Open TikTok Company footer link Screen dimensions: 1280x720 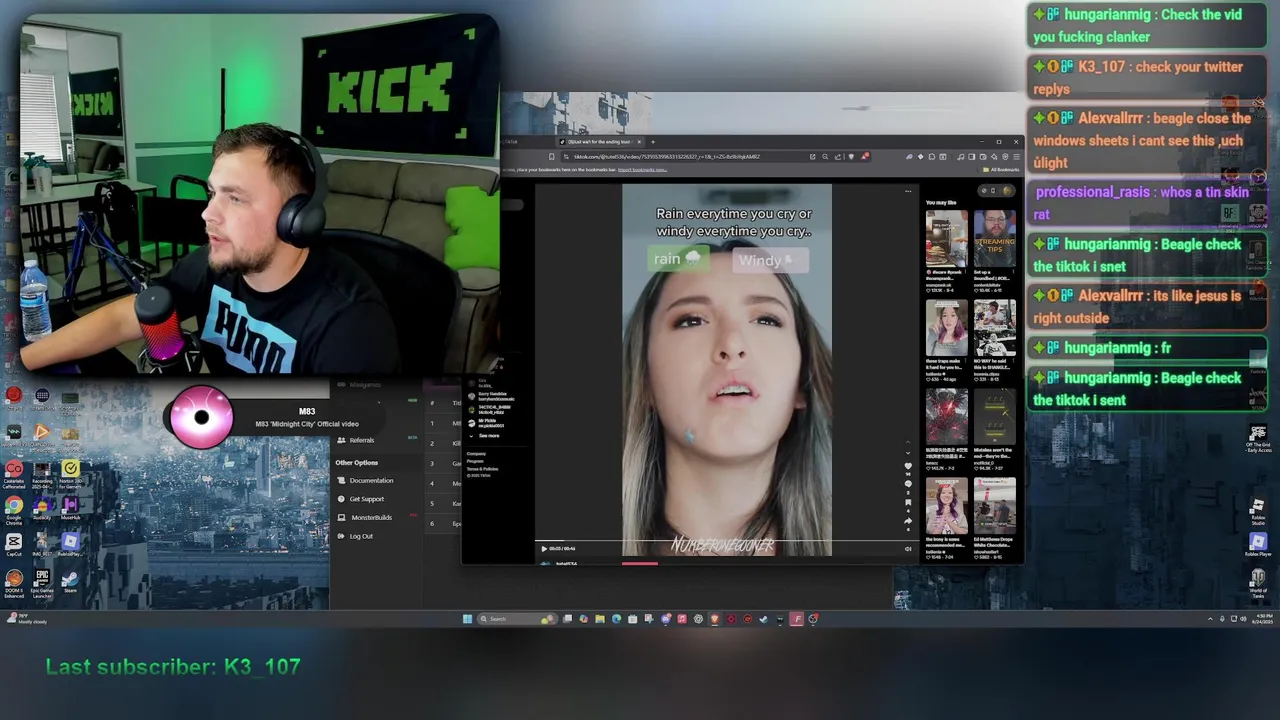pos(475,453)
